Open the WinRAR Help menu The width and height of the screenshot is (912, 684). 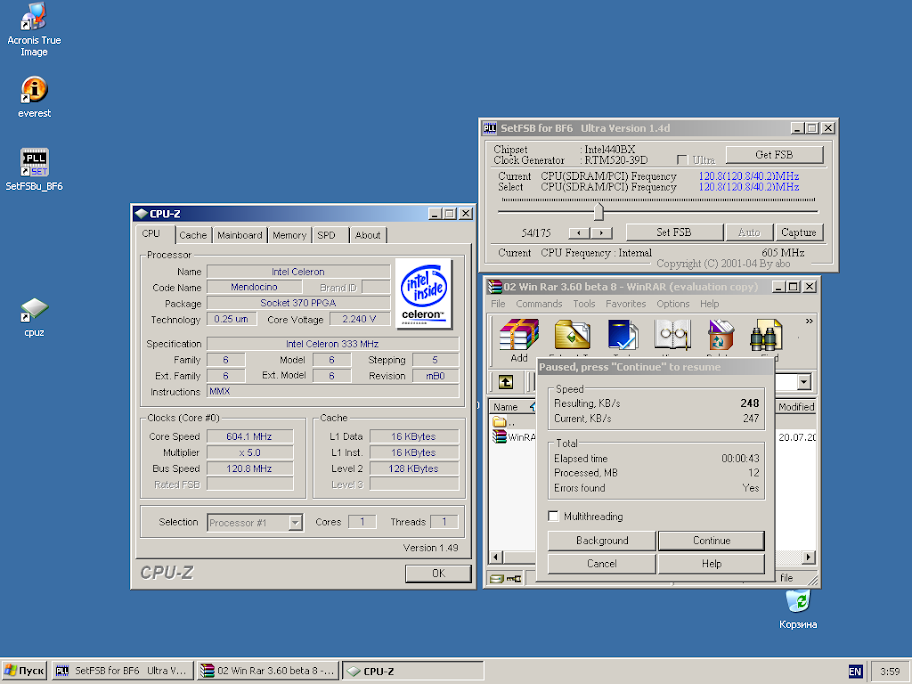709,304
